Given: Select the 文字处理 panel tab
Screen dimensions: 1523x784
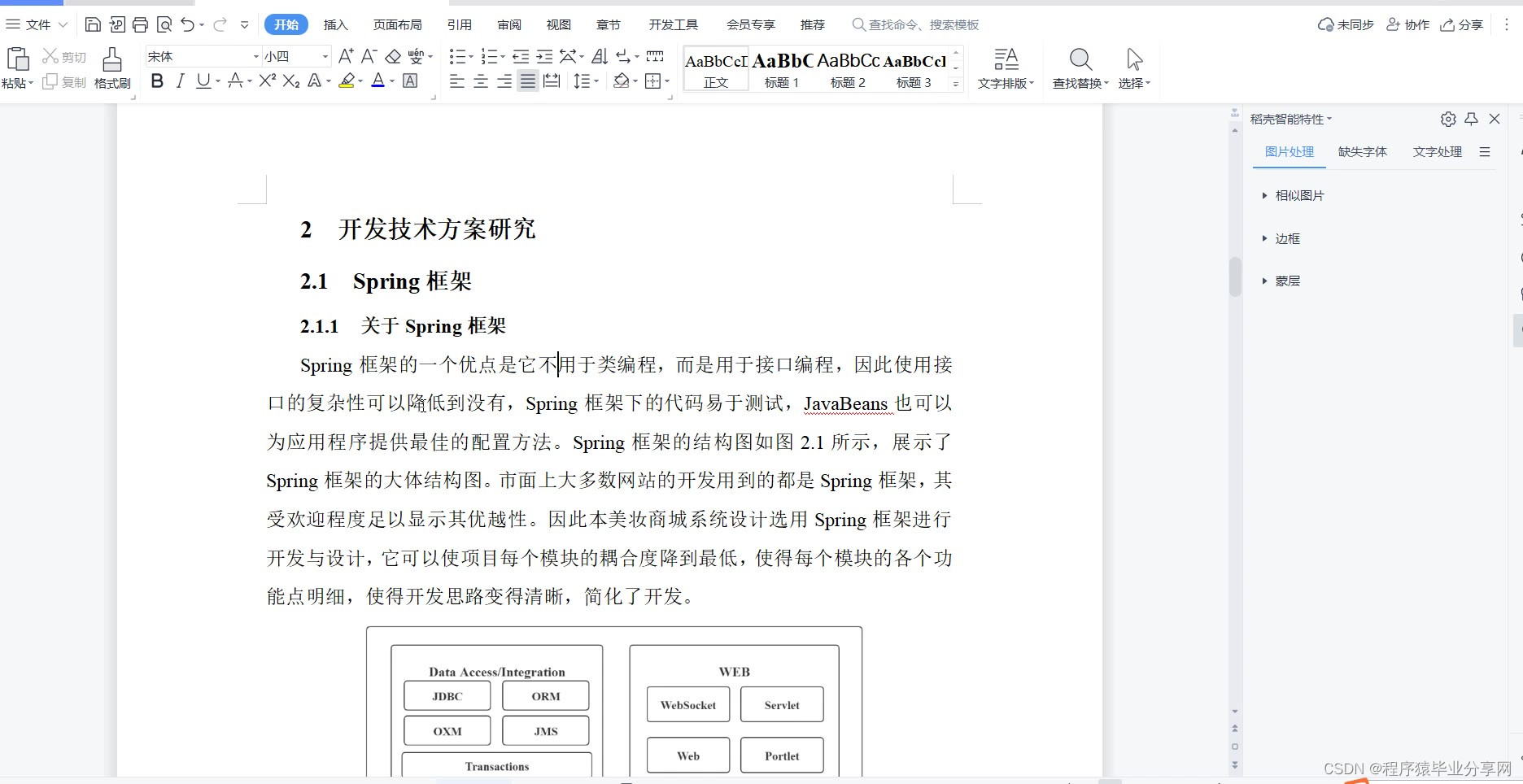Looking at the screenshot, I should point(1437,151).
